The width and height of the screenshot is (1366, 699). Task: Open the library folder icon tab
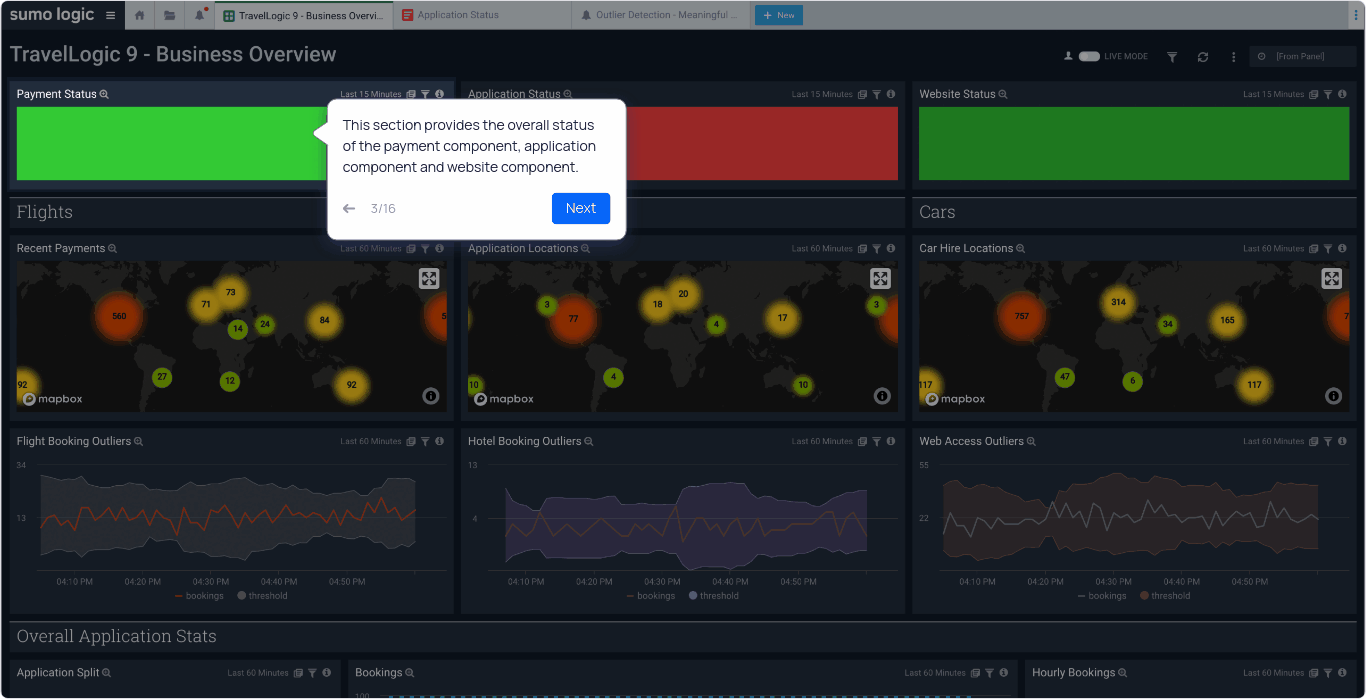pyautogui.click(x=170, y=15)
